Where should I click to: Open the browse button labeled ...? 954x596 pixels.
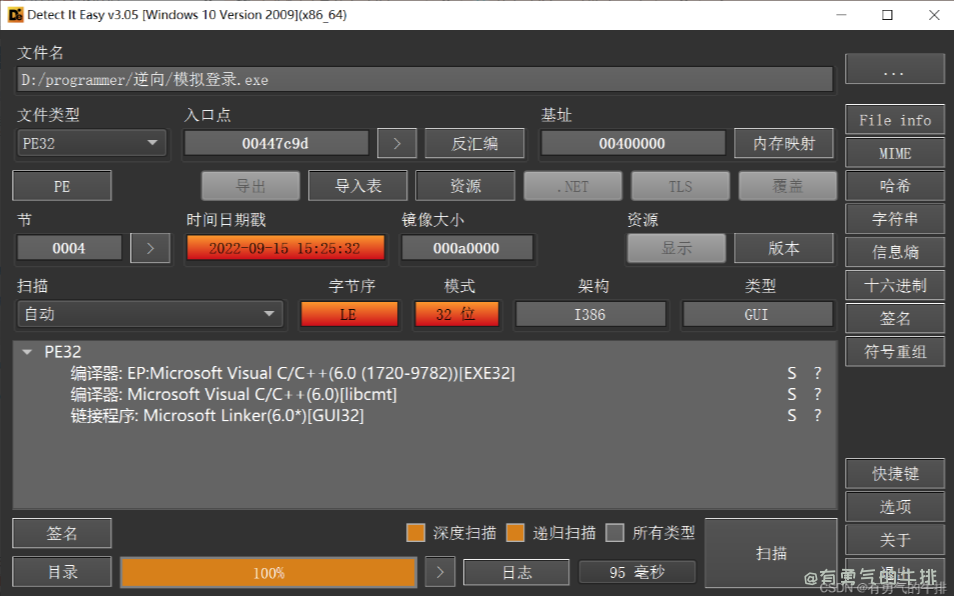pyautogui.click(x=895, y=69)
